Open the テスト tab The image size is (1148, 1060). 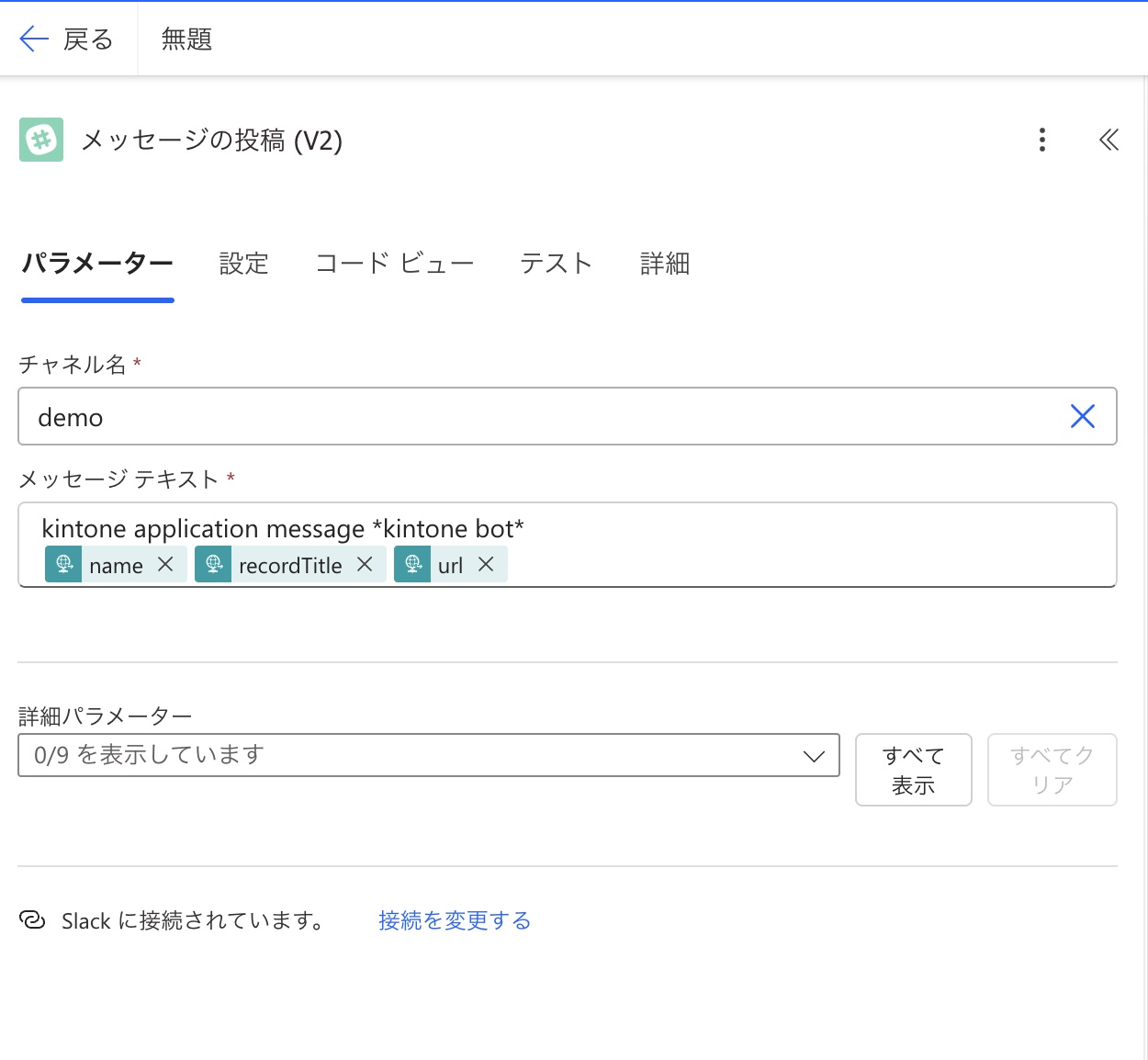(x=557, y=264)
